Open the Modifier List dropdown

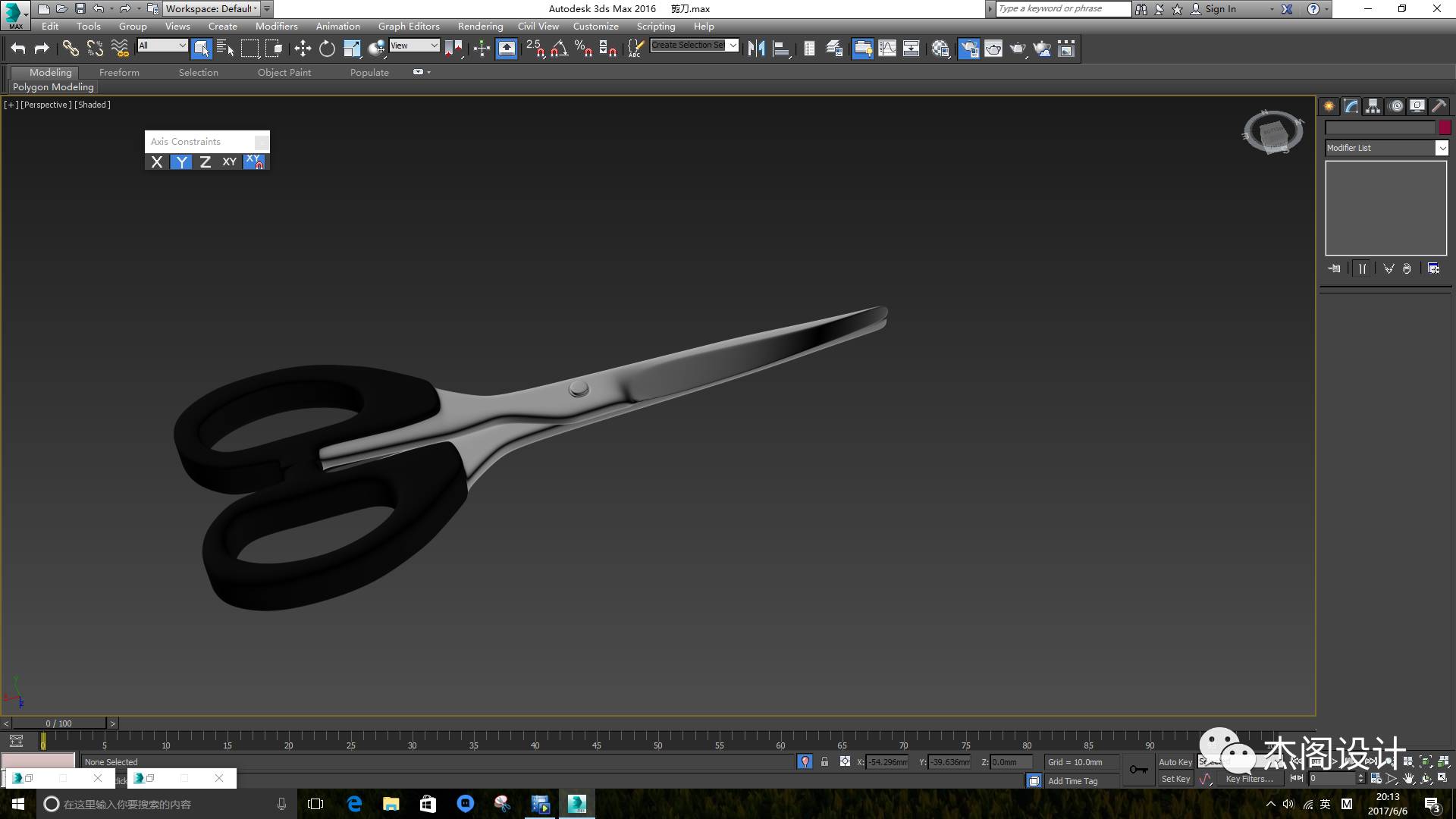click(x=1442, y=149)
